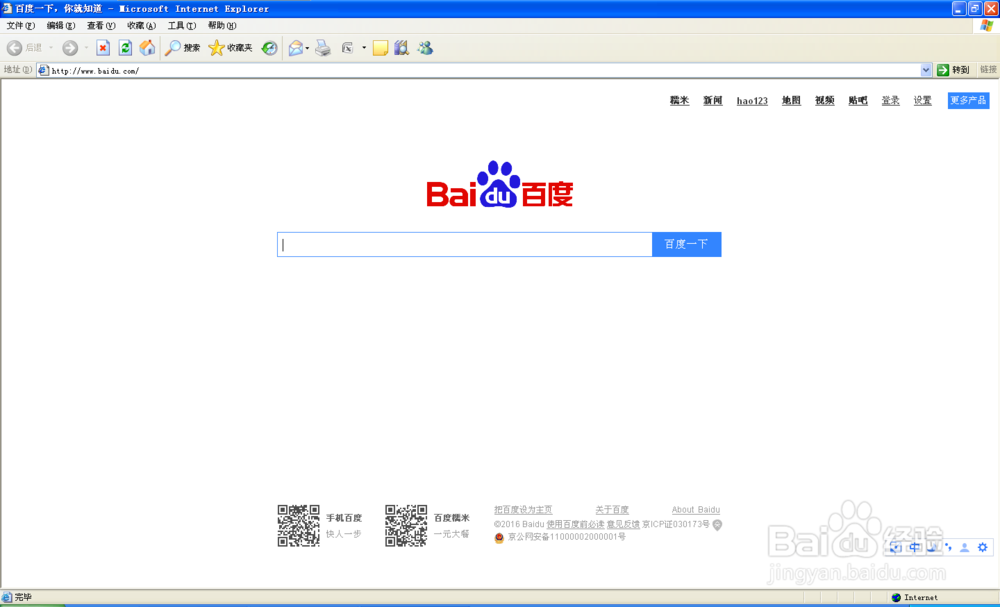
Task: Click the police badge icon by 京公网安备
Action: [x=499, y=538]
